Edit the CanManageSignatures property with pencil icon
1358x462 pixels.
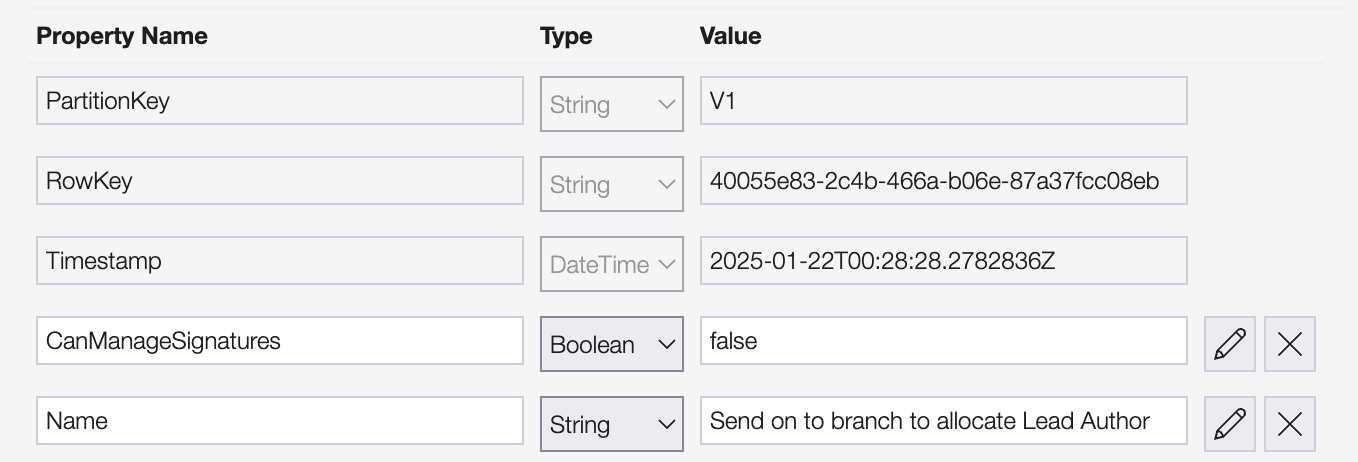[1229, 344]
